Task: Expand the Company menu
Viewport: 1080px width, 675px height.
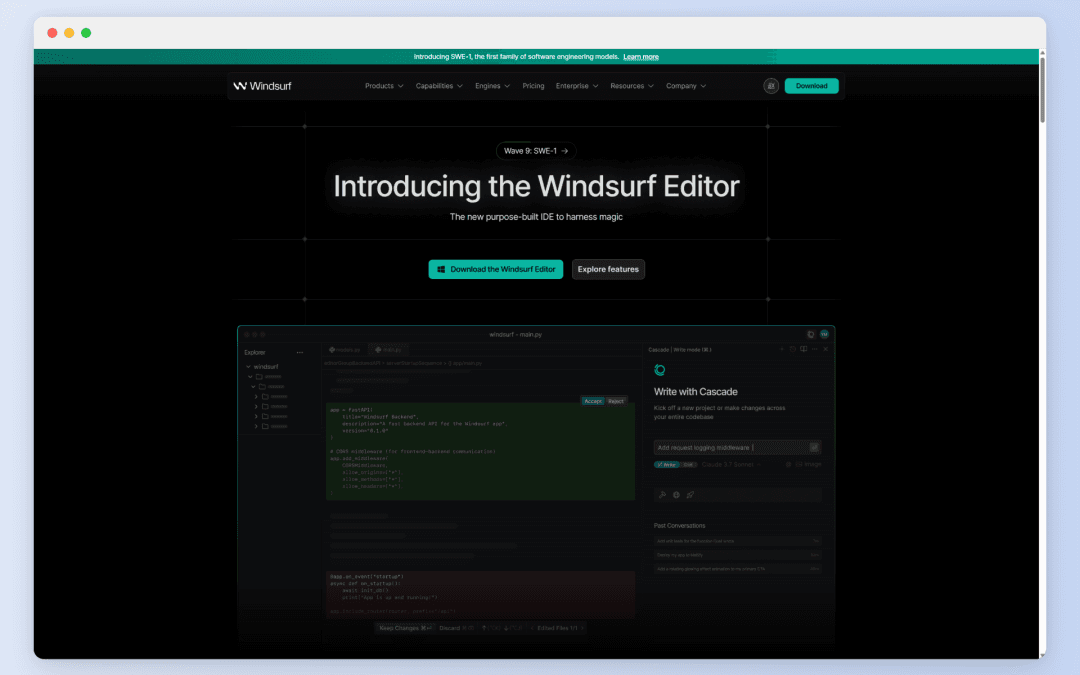Action: 685,86
